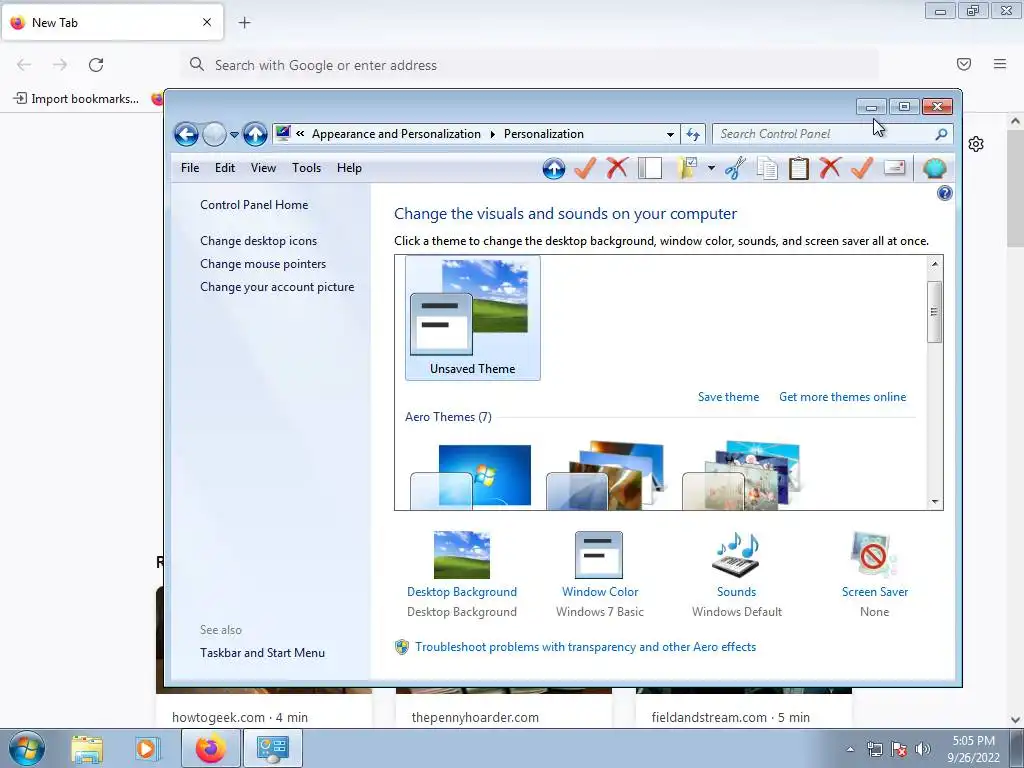Click the monitor icon at the address bar start
Image resolution: width=1024 pixels, height=768 pixels.
pos(283,134)
